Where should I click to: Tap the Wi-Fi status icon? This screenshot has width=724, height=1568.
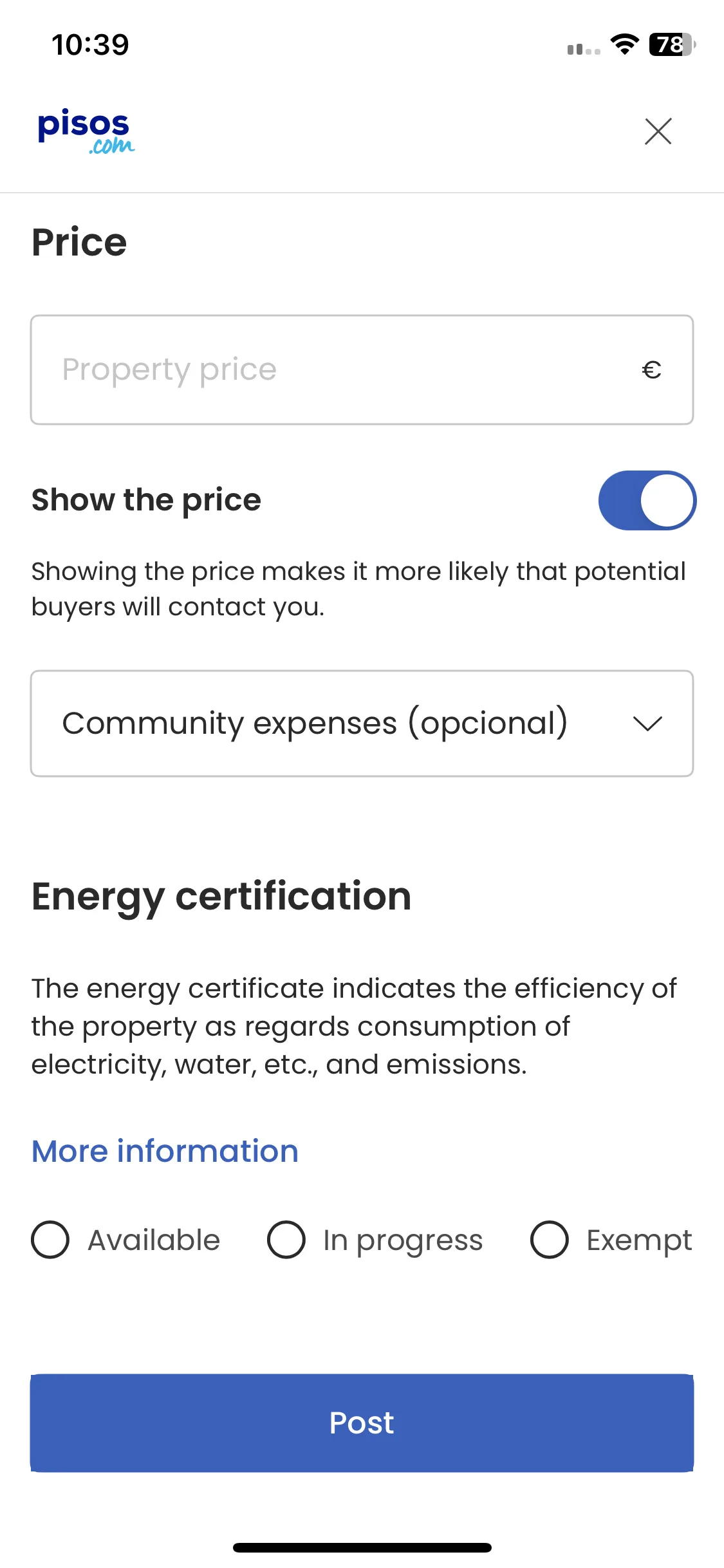(x=624, y=45)
